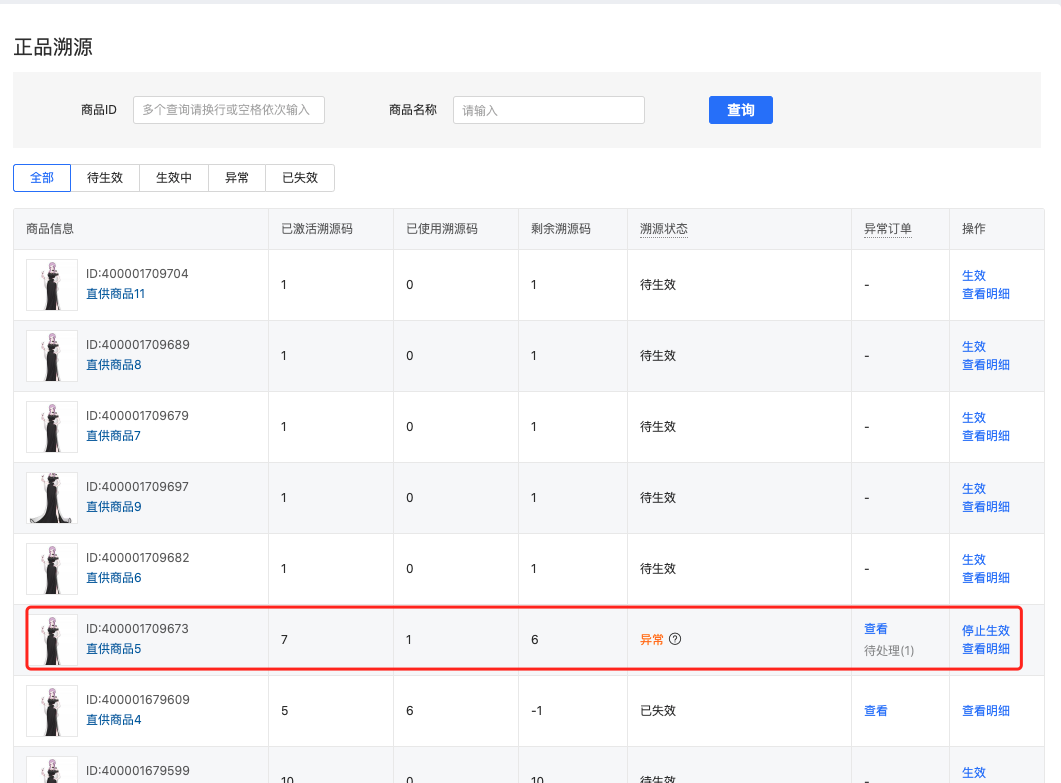Screen dimensions: 1061x783
Task: Click 查看明细 for 直供商品8
Action: pos(986,365)
